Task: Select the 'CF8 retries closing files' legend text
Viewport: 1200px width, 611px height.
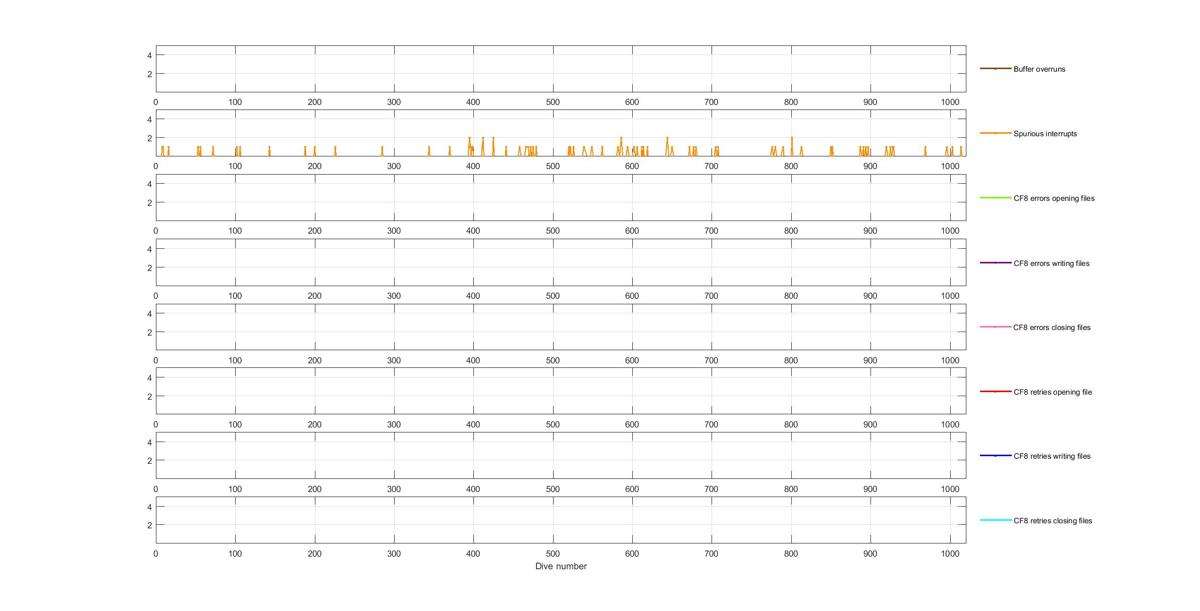Action: coord(1053,520)
